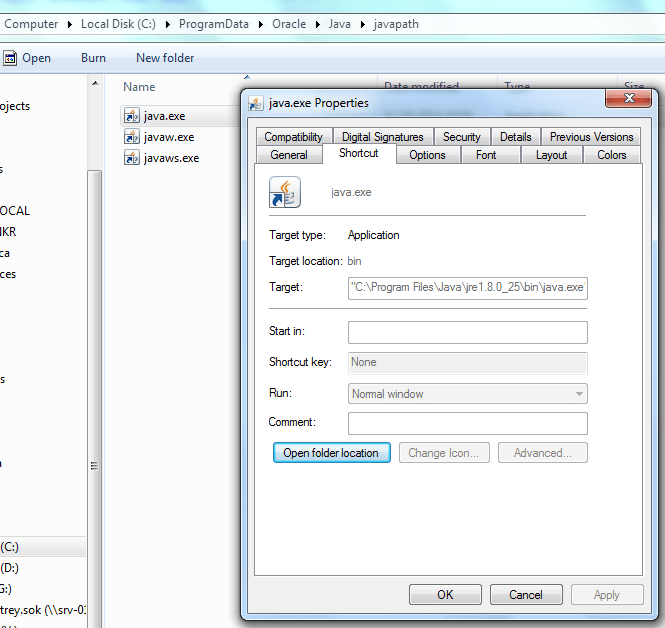Click ProgramData in the address breadcrumb

214,24
